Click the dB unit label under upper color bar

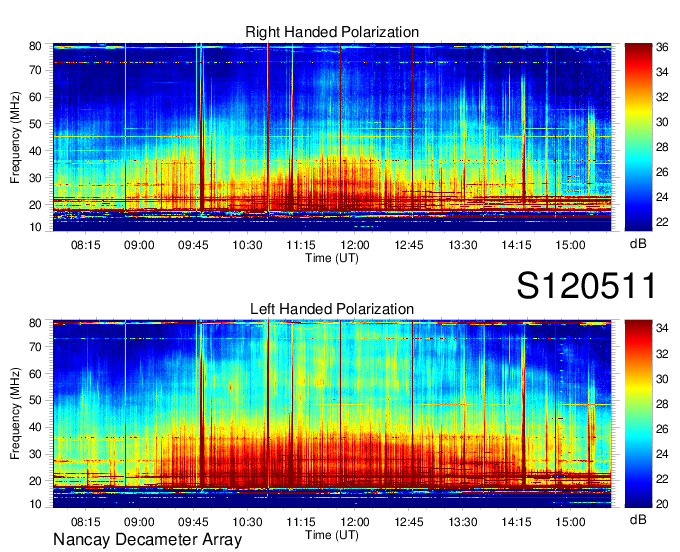[638, 244]
